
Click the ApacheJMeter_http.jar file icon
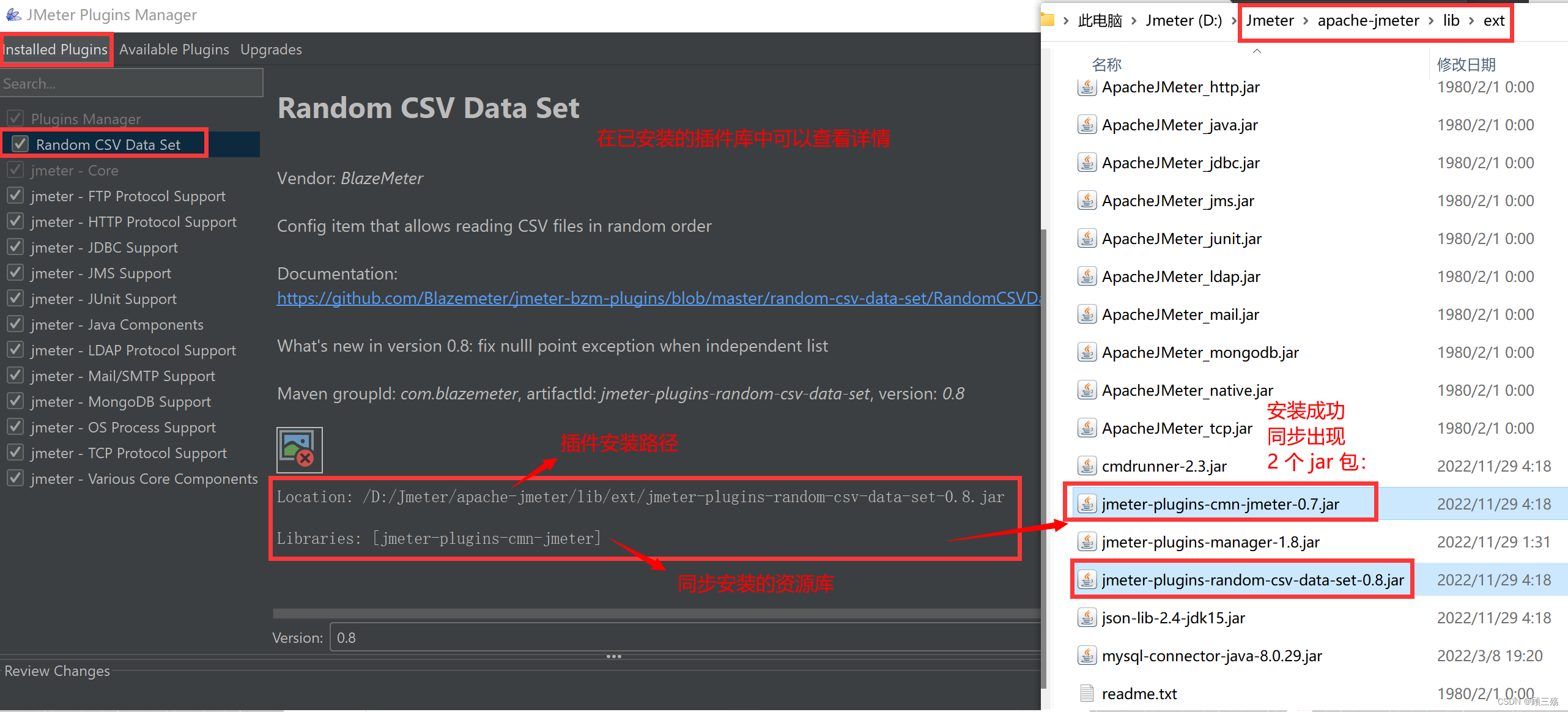(1087, 87)
